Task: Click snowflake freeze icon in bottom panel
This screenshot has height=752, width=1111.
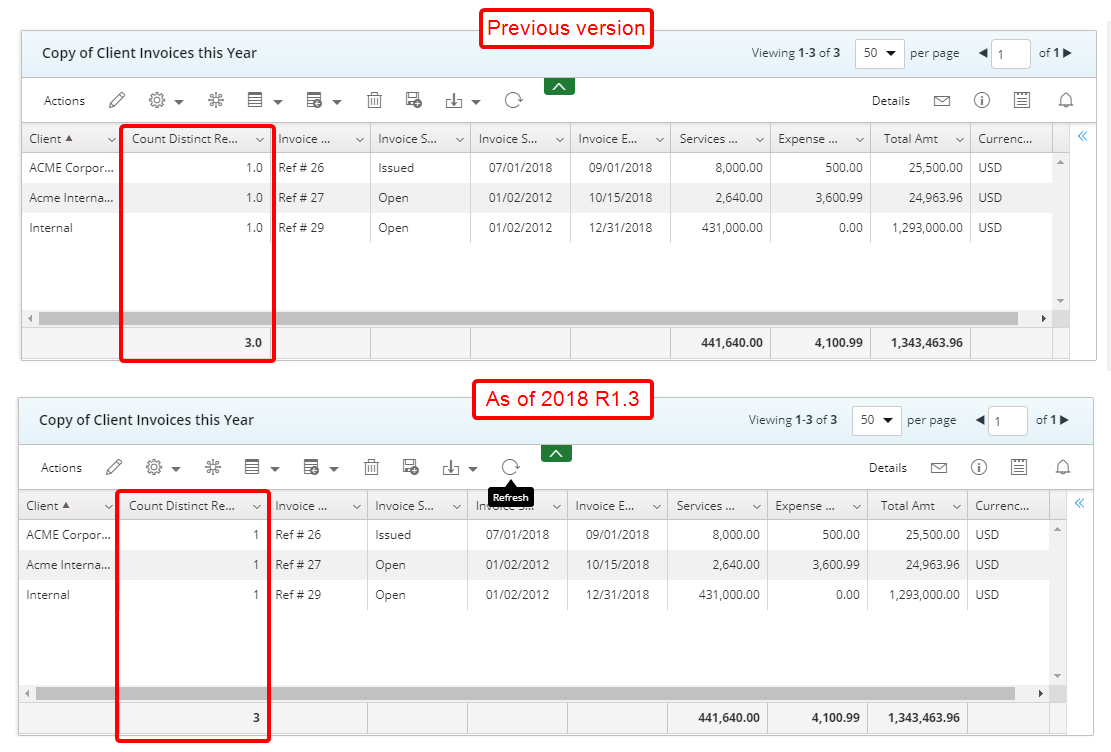Action: tap(213, 467)
